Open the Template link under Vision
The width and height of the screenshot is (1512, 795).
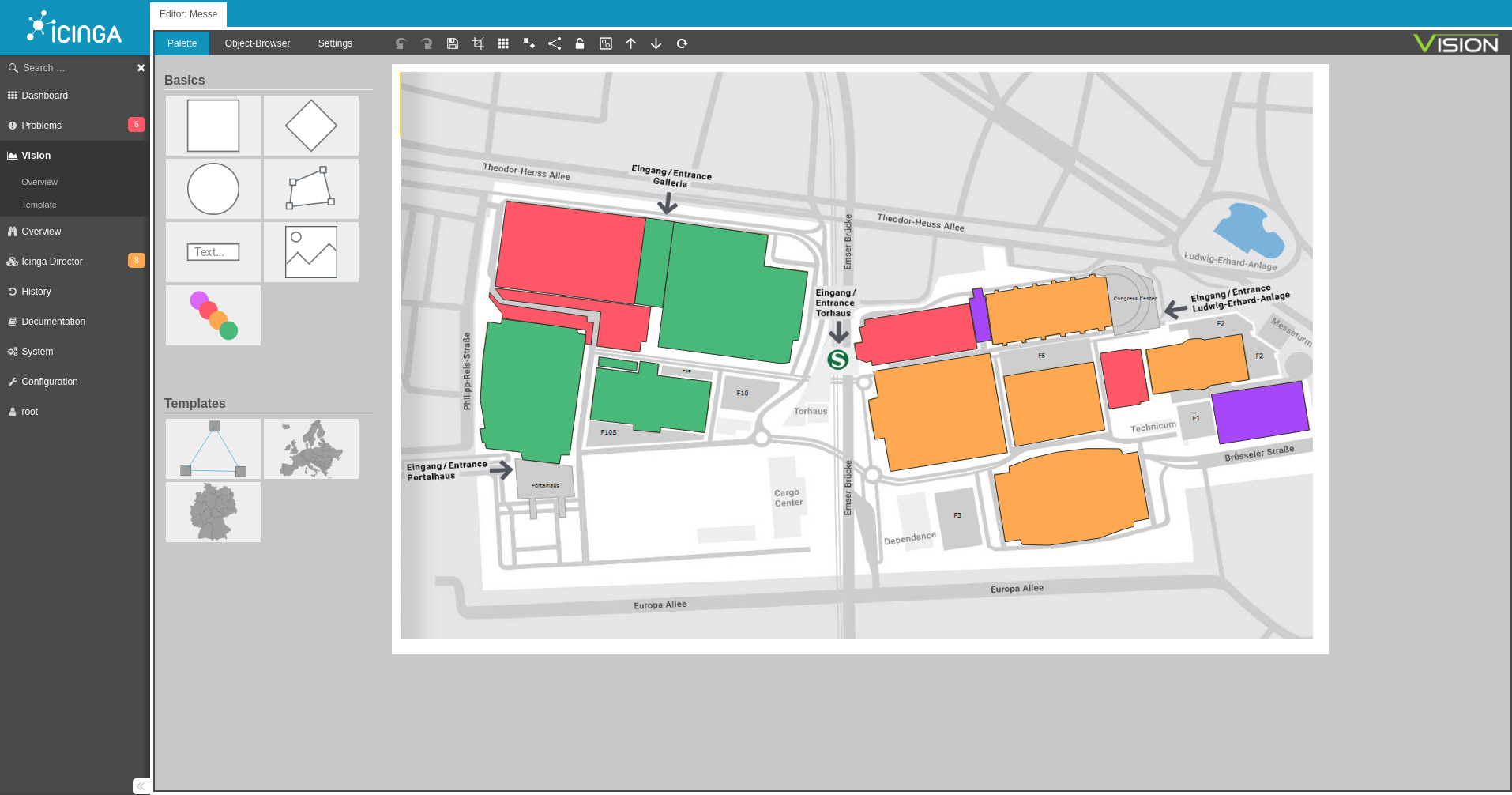pos(39,205)
